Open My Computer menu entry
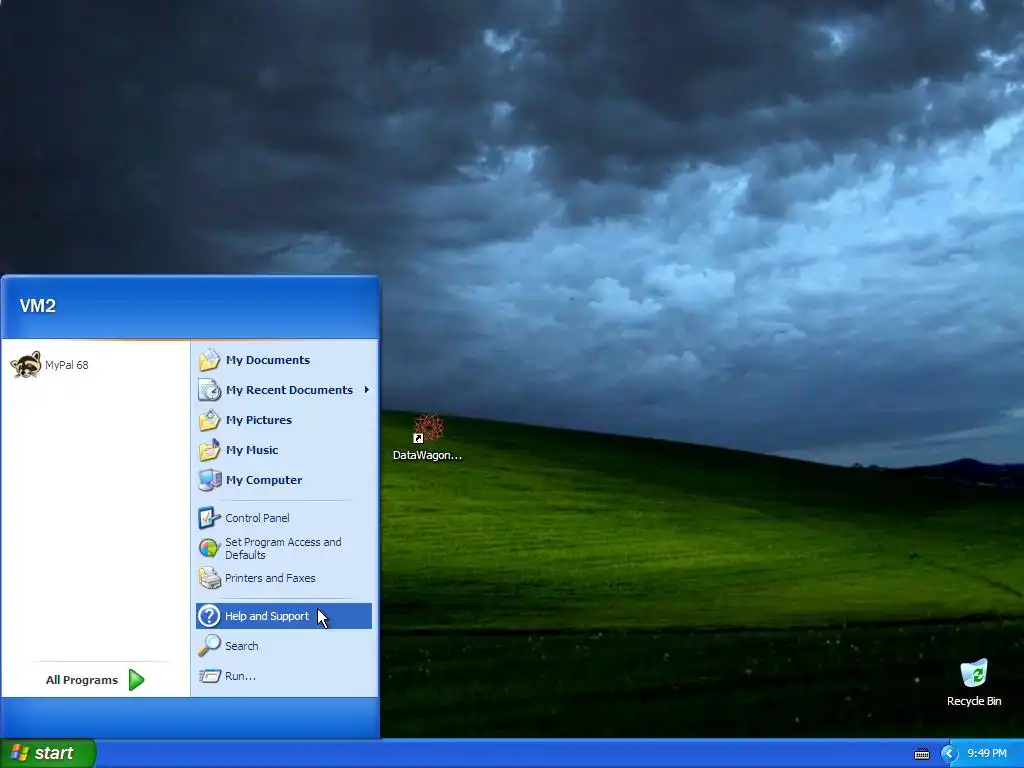Image resolution: width=1024 pixels, height=768 pixels. (x=283, y=480)
